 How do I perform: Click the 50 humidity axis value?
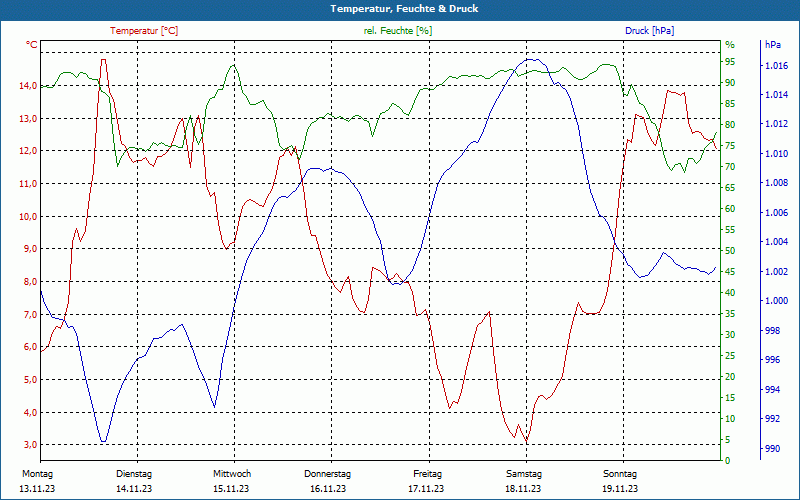click(730, 251)
